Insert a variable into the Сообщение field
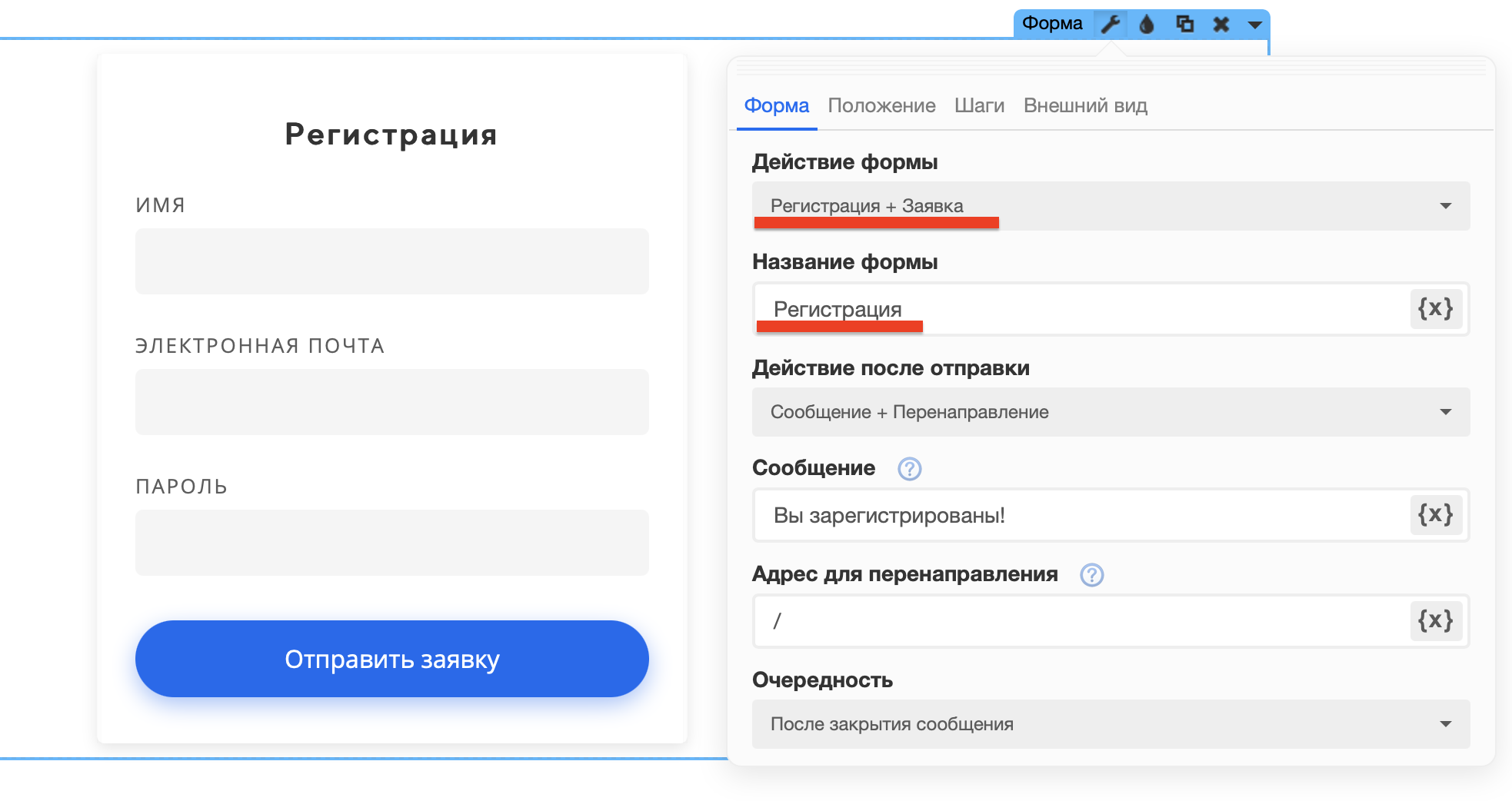This screenshot has height=801, width=1512. [1436, 515]
